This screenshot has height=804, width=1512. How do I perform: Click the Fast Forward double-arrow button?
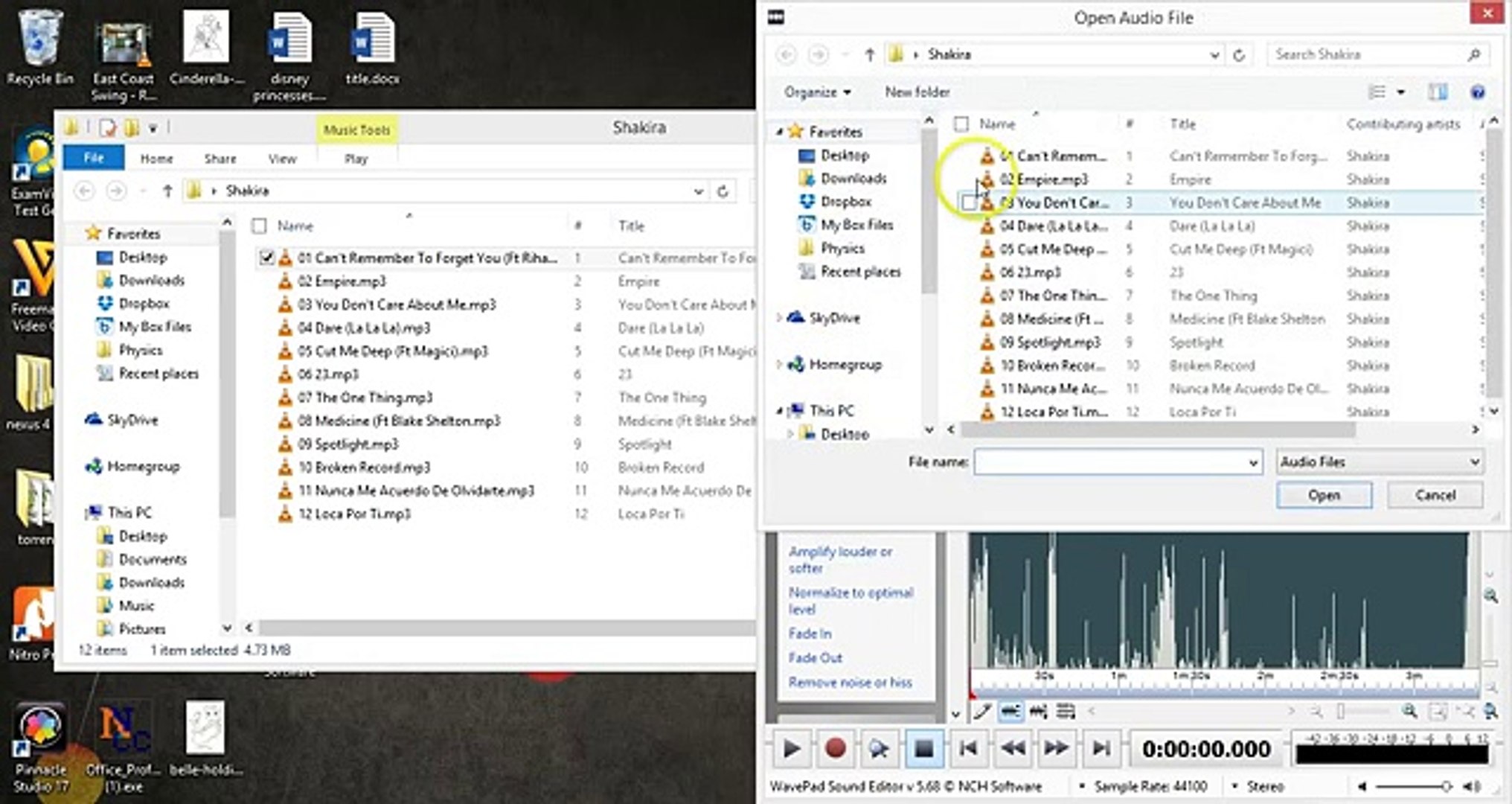pyautogui.click(x=1056, y=748)
